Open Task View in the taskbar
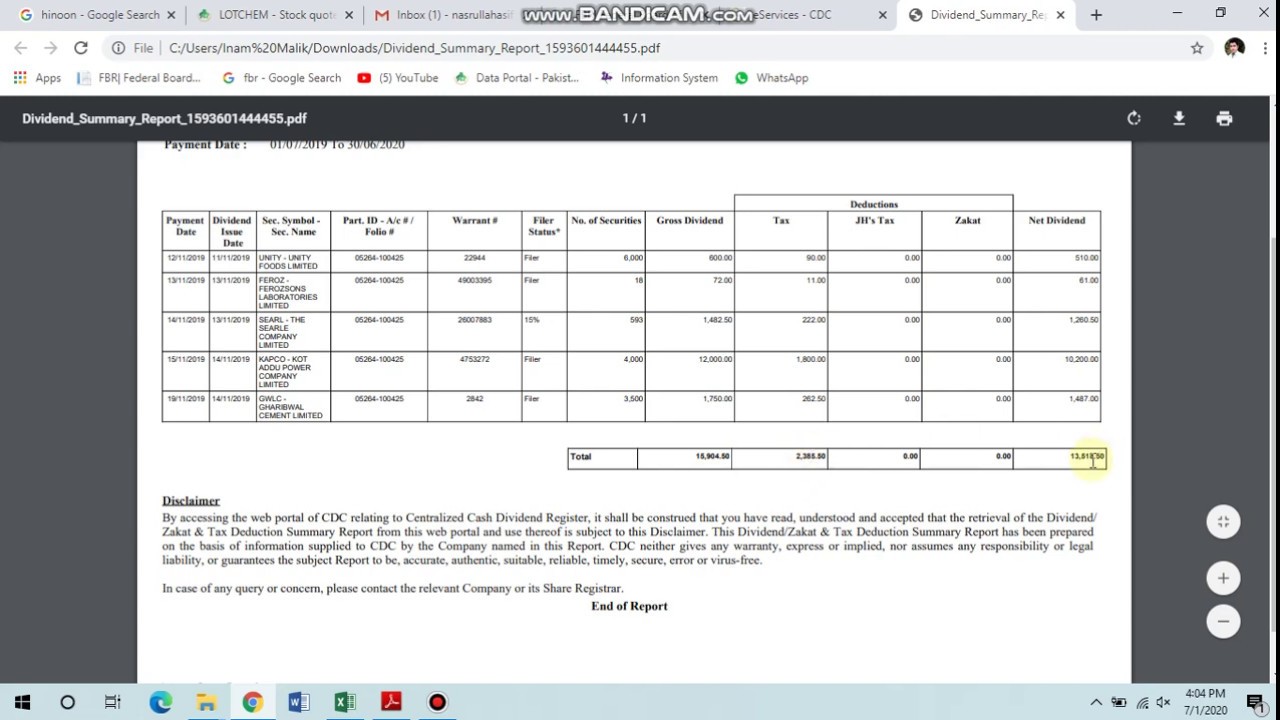 [113, 702]
